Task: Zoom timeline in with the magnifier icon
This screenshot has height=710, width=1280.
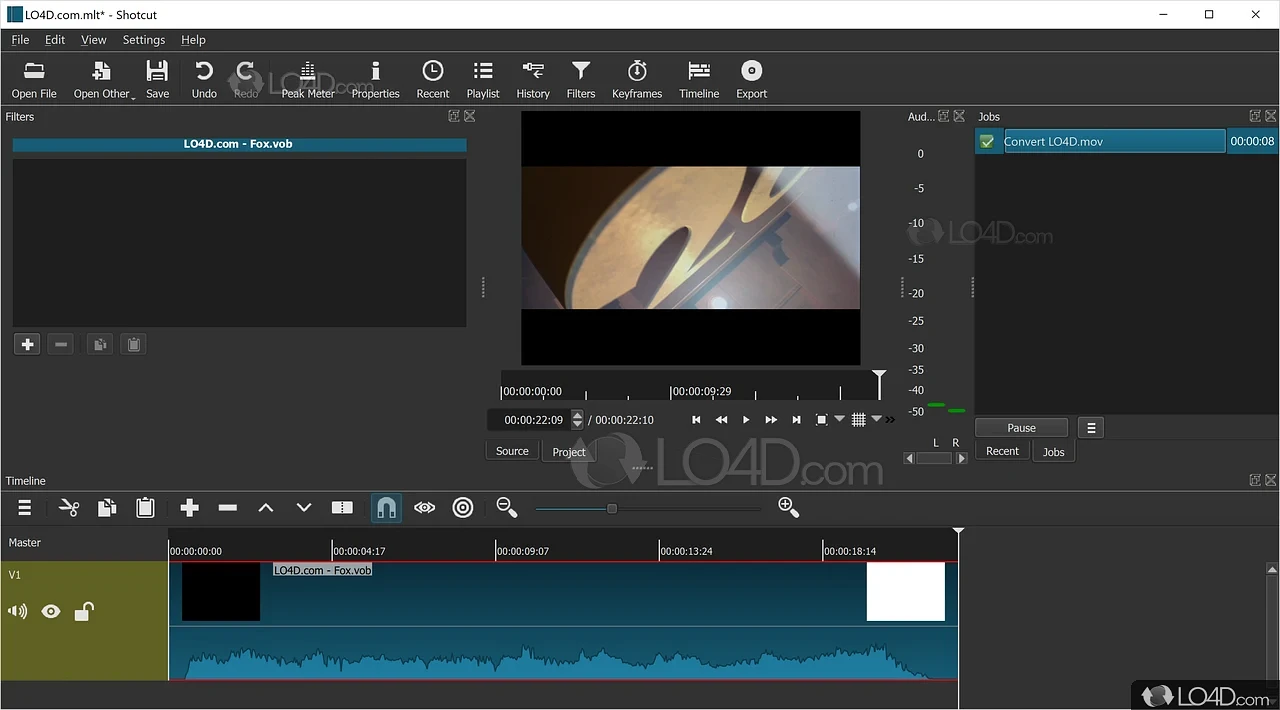Action: pos(789,507)
